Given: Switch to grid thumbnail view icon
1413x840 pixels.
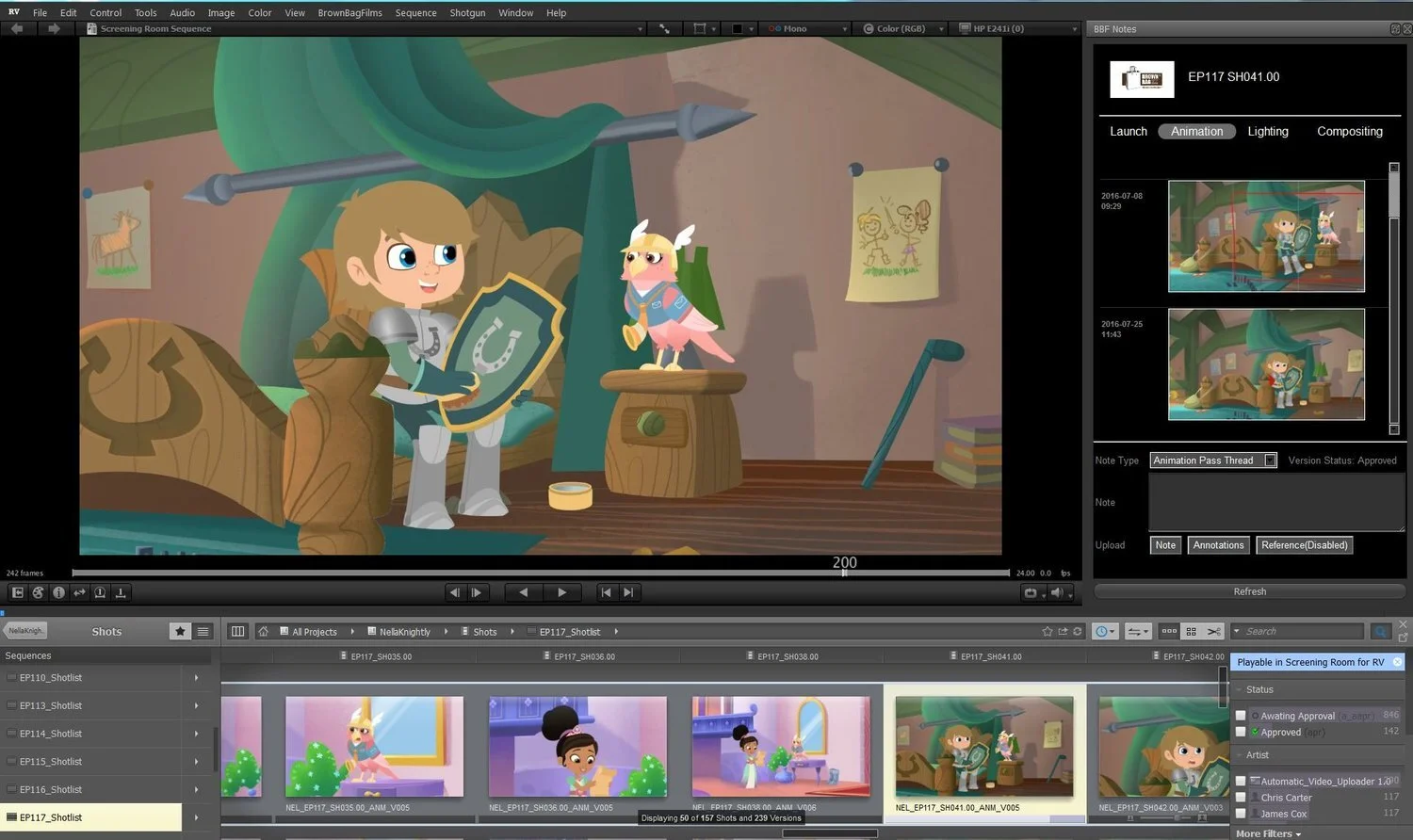Looking at the screenshot, I should click(1192, 632).
